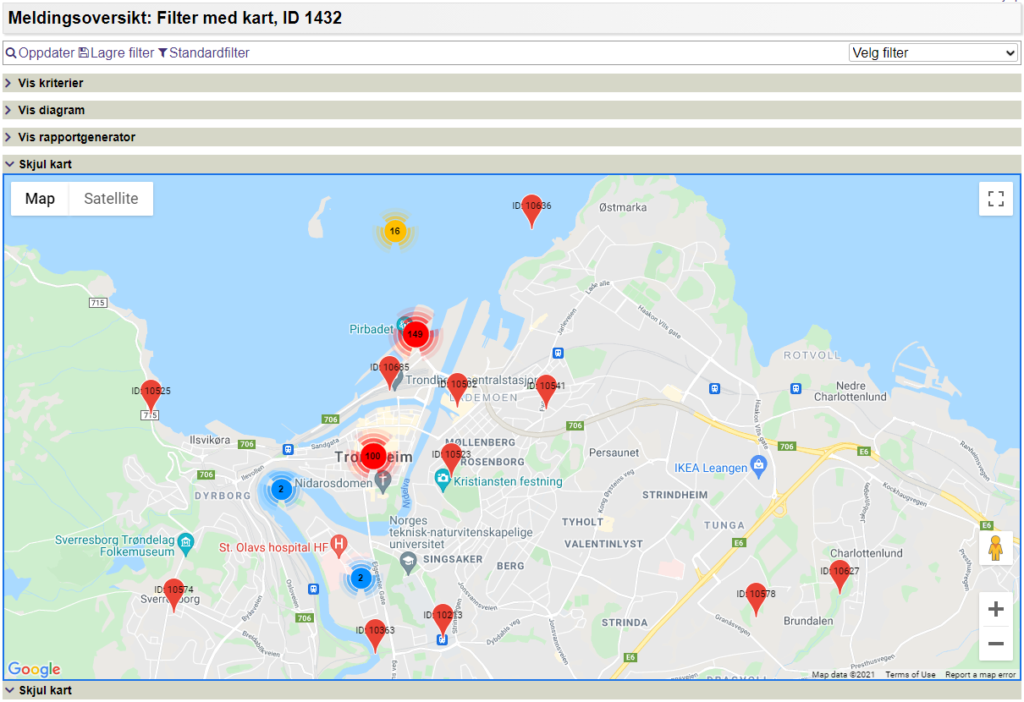
Task: Click the Oppdater search link
Action: [x=40, y=53]
